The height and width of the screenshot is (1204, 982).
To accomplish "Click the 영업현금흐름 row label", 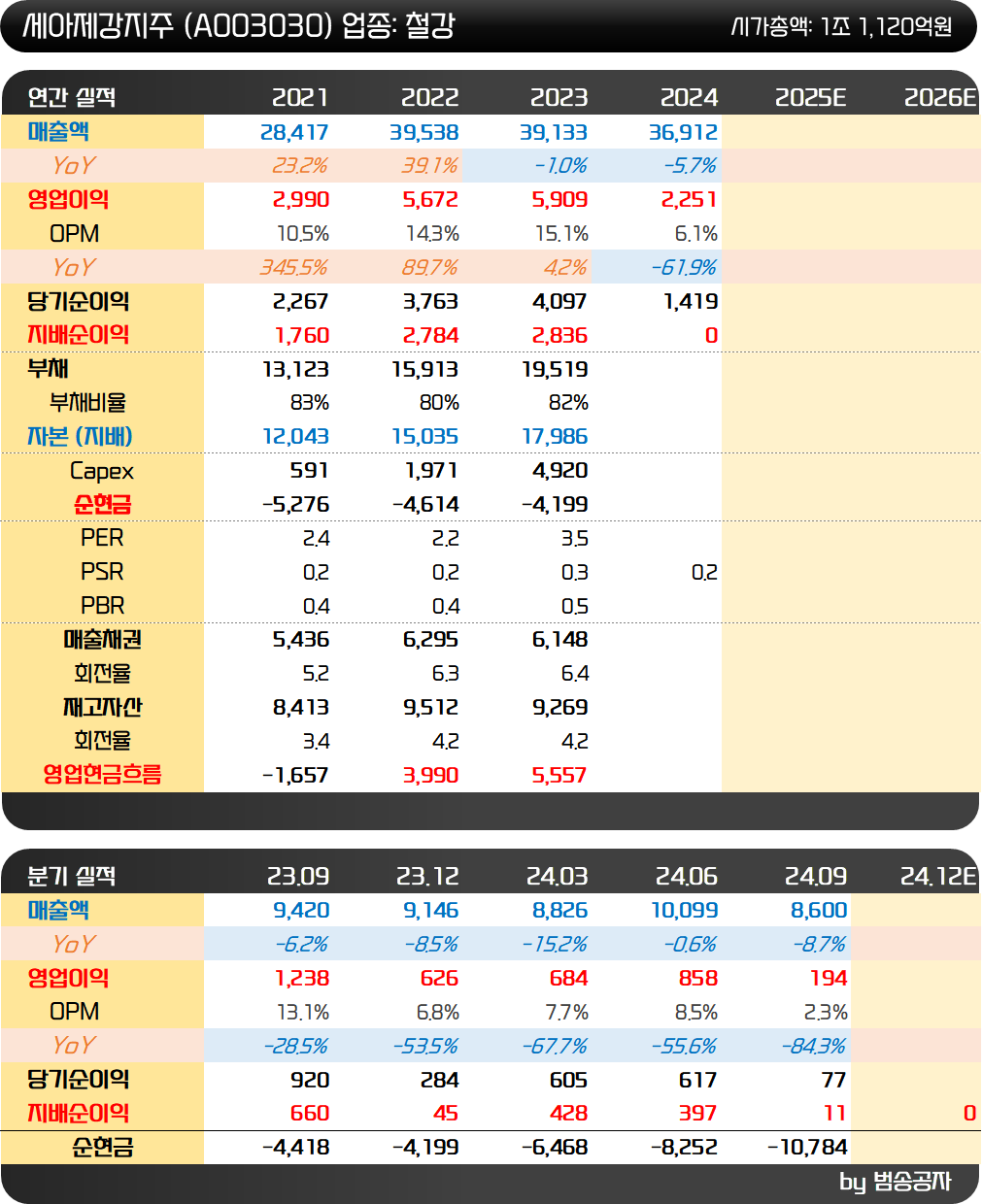I will coord(102,774).
